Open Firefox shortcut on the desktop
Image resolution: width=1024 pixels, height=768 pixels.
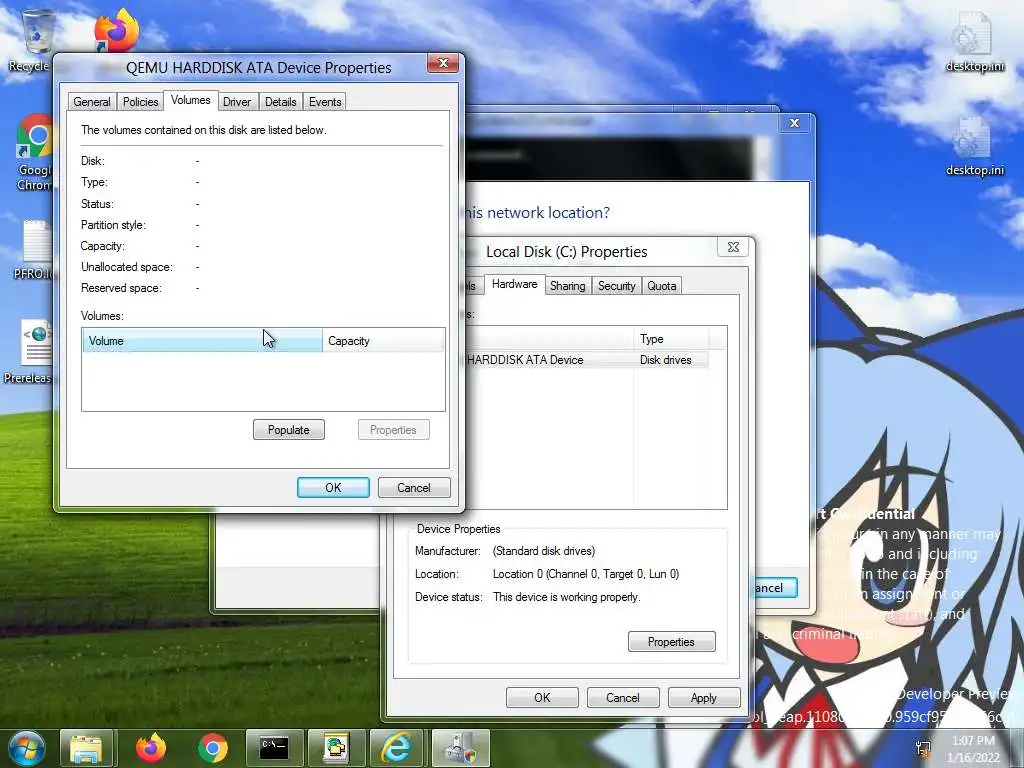click(116, 30)
